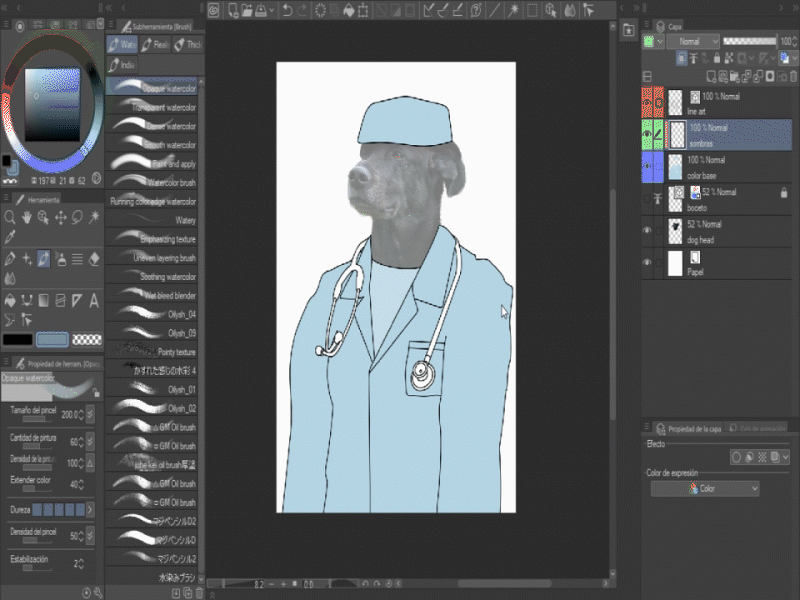800x600 pixels.
Task: Choose the Pointy texture brush
Action: (152, 352)
